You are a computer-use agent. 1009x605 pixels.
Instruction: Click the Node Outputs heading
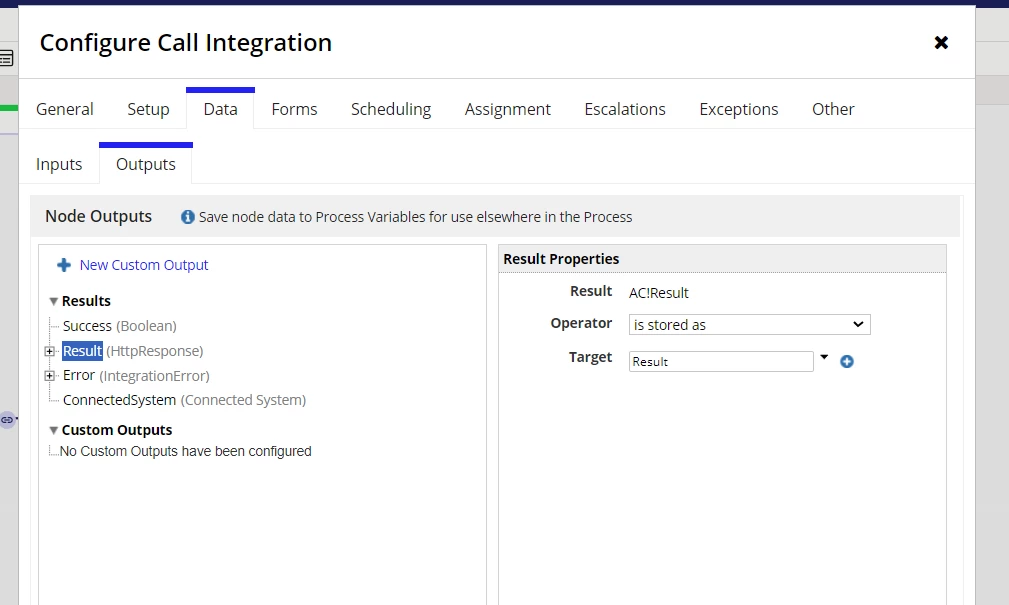98,216
